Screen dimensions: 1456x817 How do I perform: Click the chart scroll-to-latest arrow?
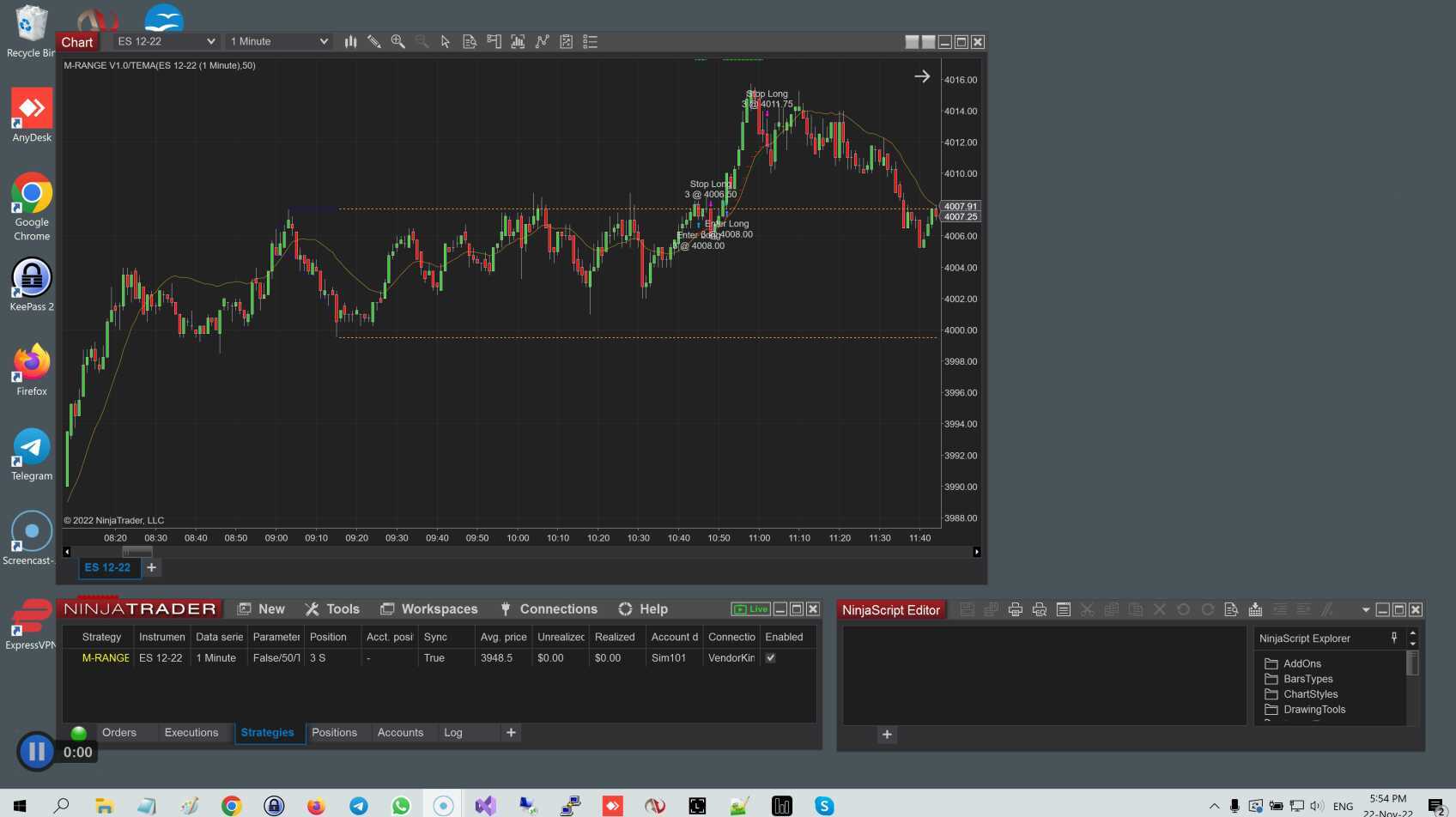click(922, 76)
